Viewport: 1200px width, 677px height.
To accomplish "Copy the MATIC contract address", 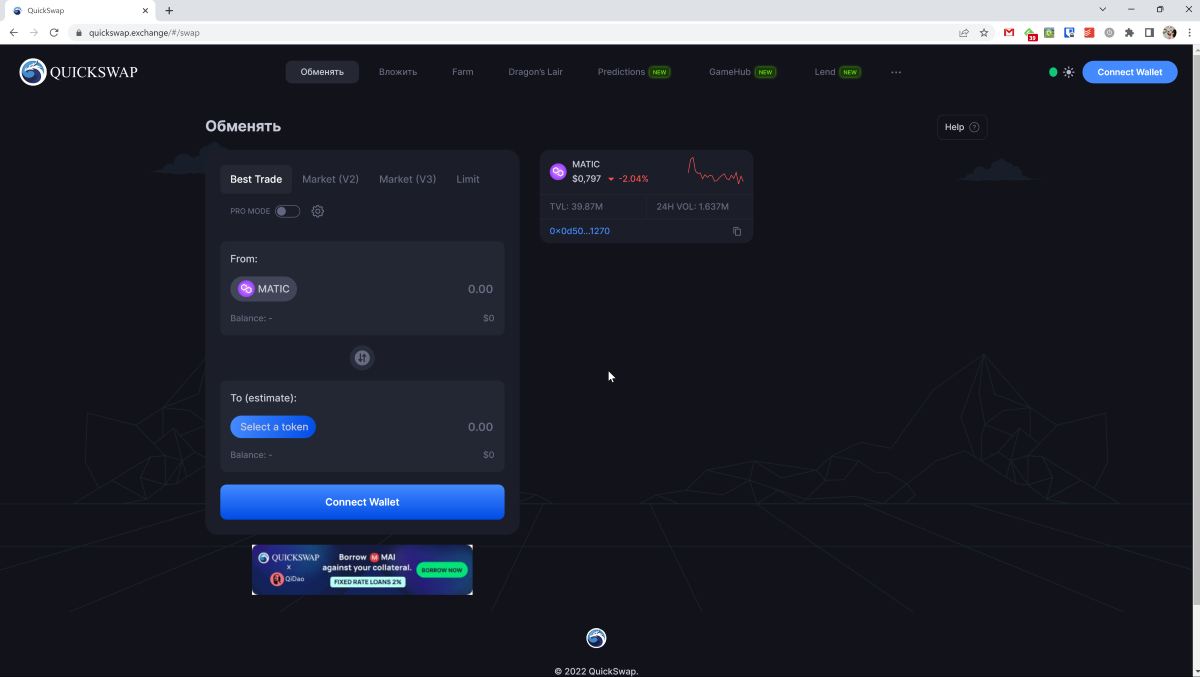I will [x=737, y=231].
